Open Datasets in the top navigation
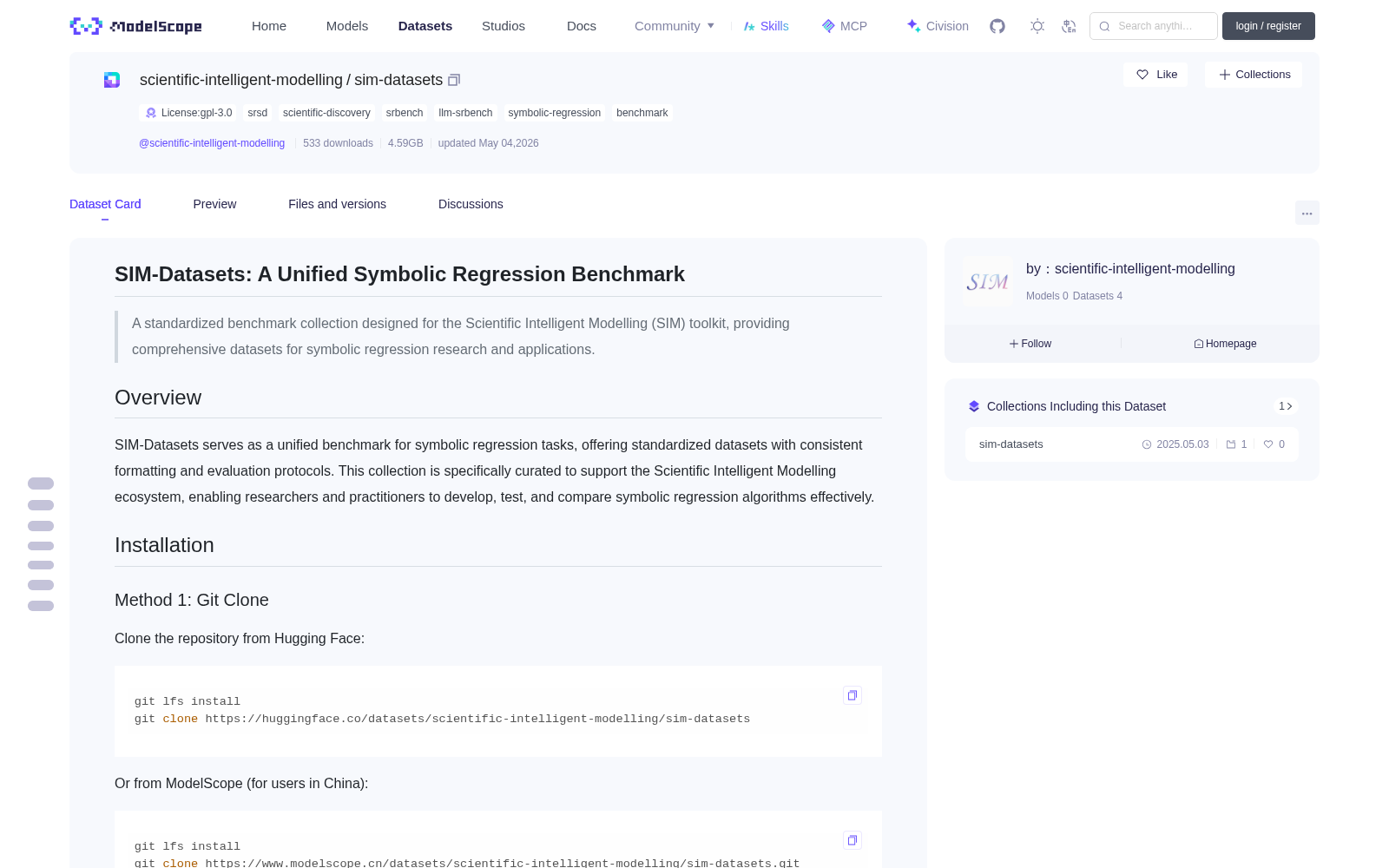Viewport: 1389px width, 868px height. tap(425, 26)
